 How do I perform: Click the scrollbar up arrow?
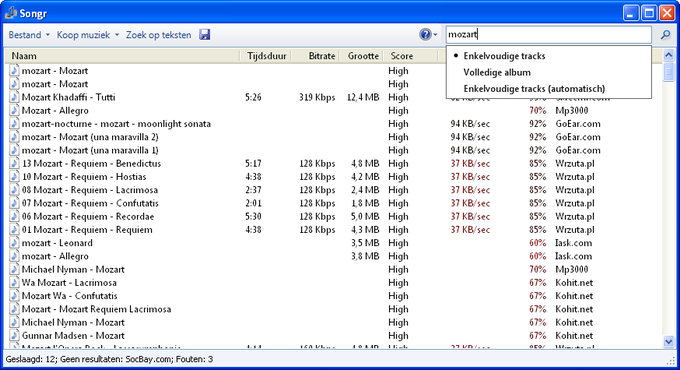(668, 55)
